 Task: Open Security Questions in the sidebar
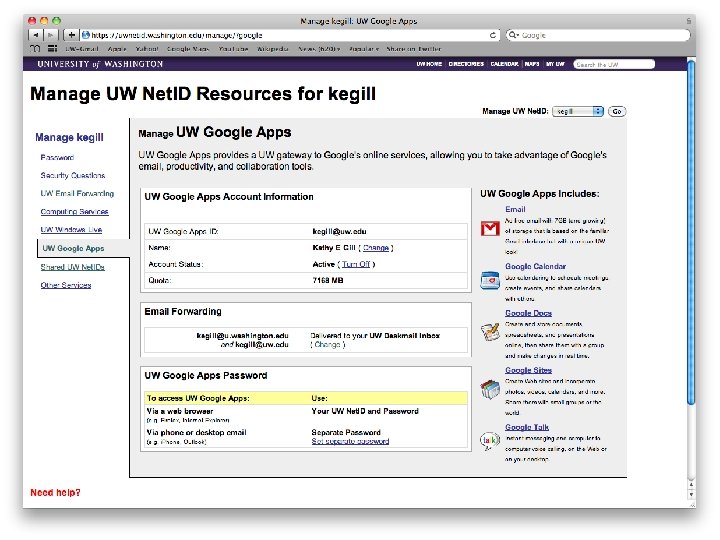click(x=73, y=175)
